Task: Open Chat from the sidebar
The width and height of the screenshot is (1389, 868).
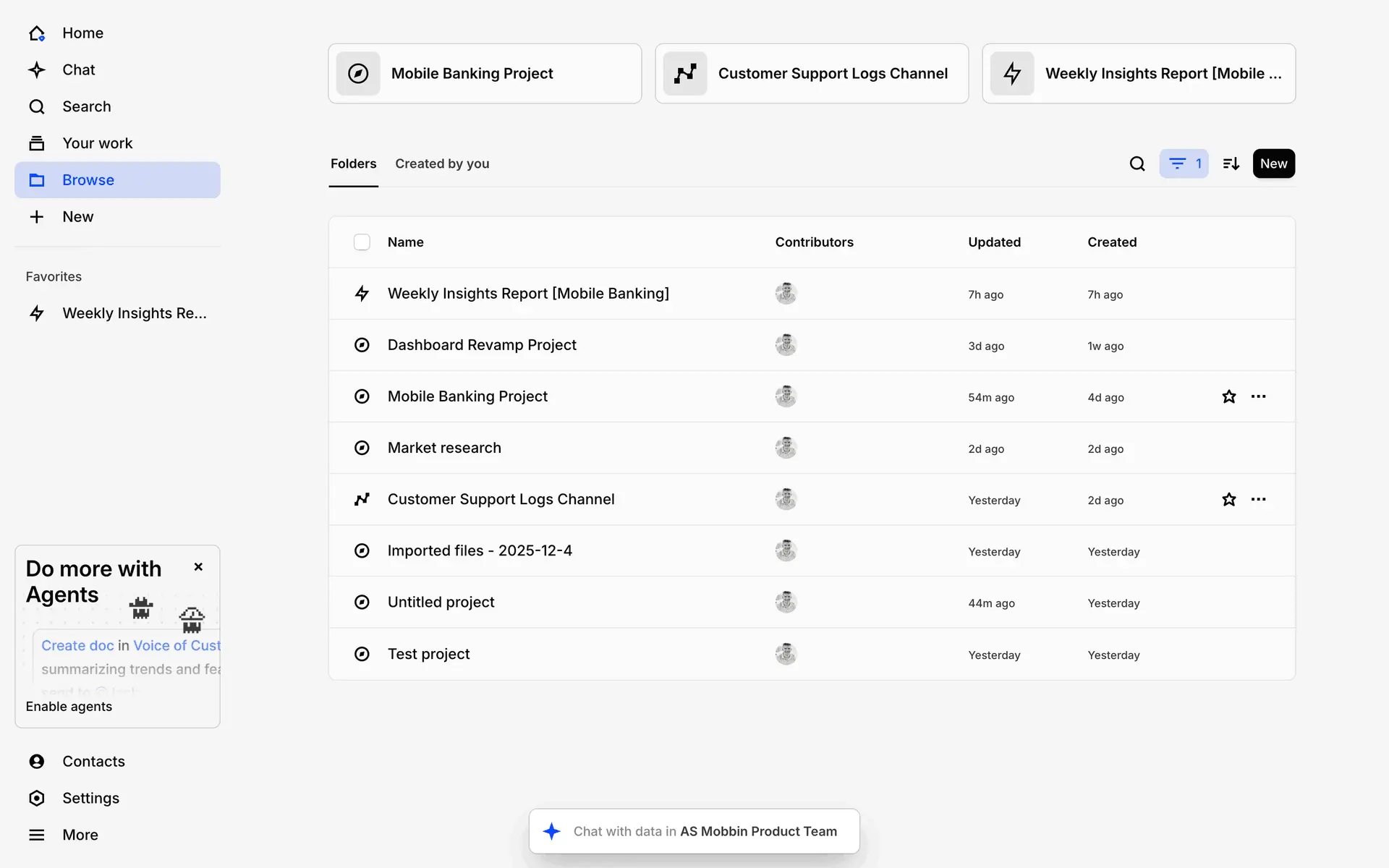Action: 78,70
